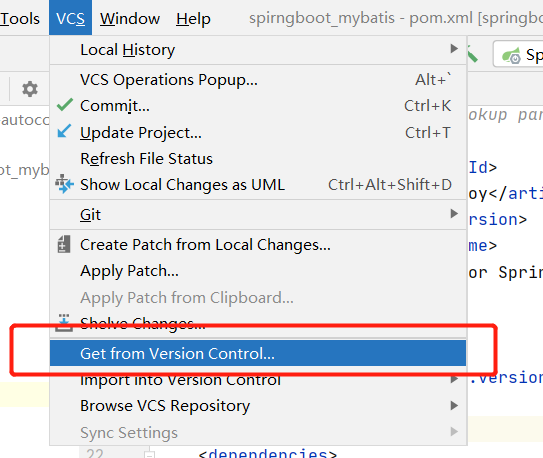
Task: Click the Shelve Changes icon
Action: (x=64, y=323)
